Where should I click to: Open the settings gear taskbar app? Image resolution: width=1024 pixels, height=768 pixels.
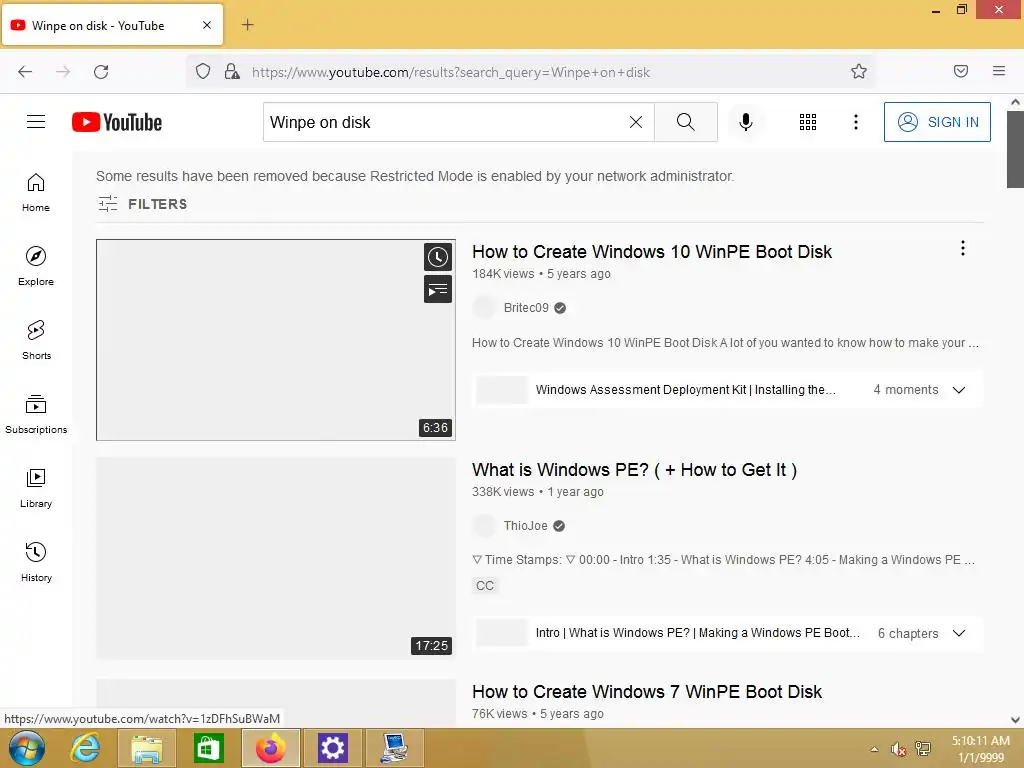click(x=332, y=748)
